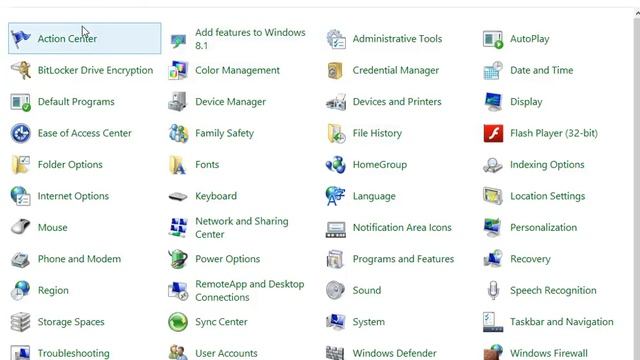Screen dimensions: 640x360
Task: Click the Windows Defender text link
Action: pyautogui.click(x=395, y=353)
